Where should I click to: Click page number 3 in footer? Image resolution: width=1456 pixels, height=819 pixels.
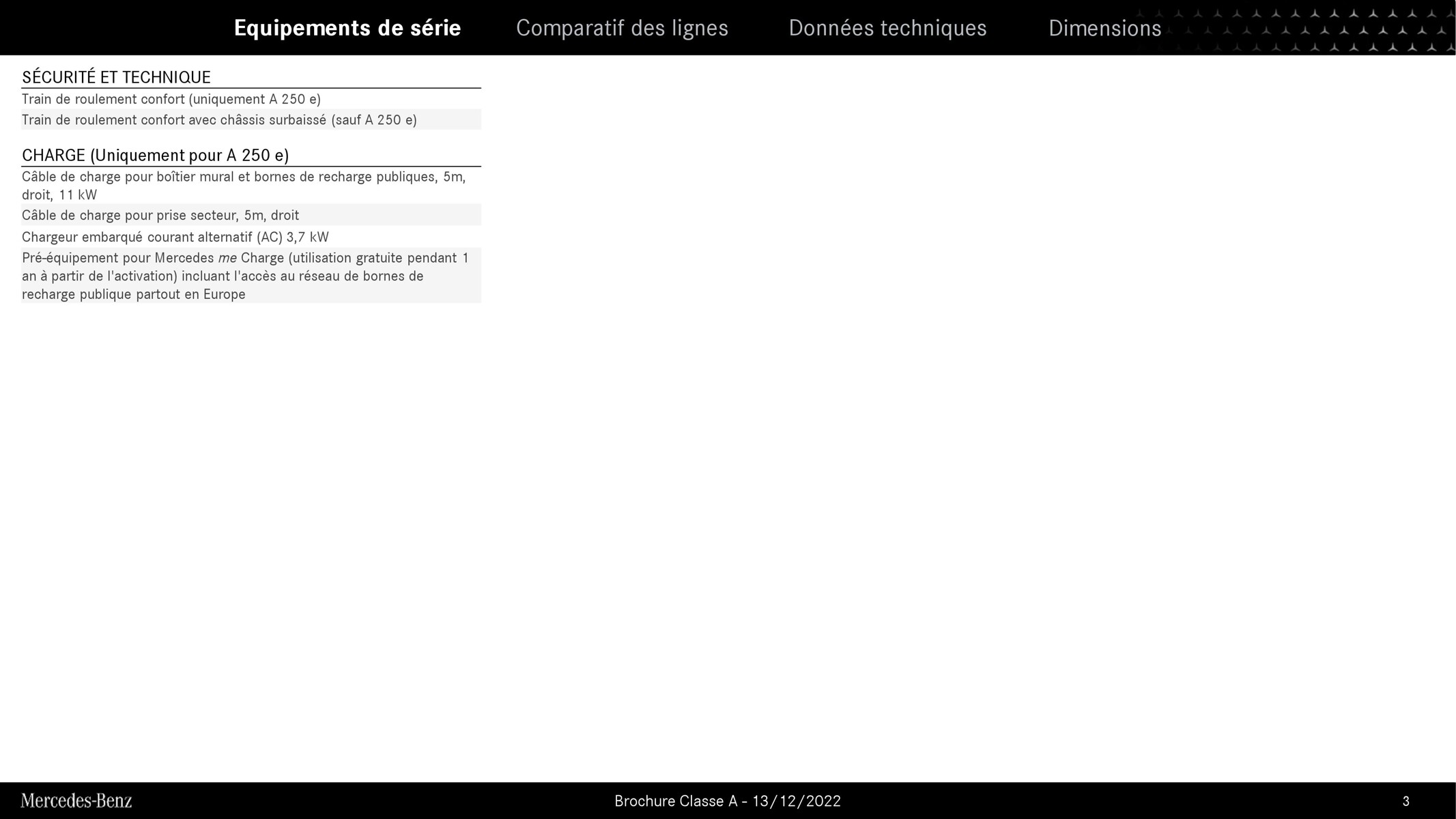[1405, 801]
